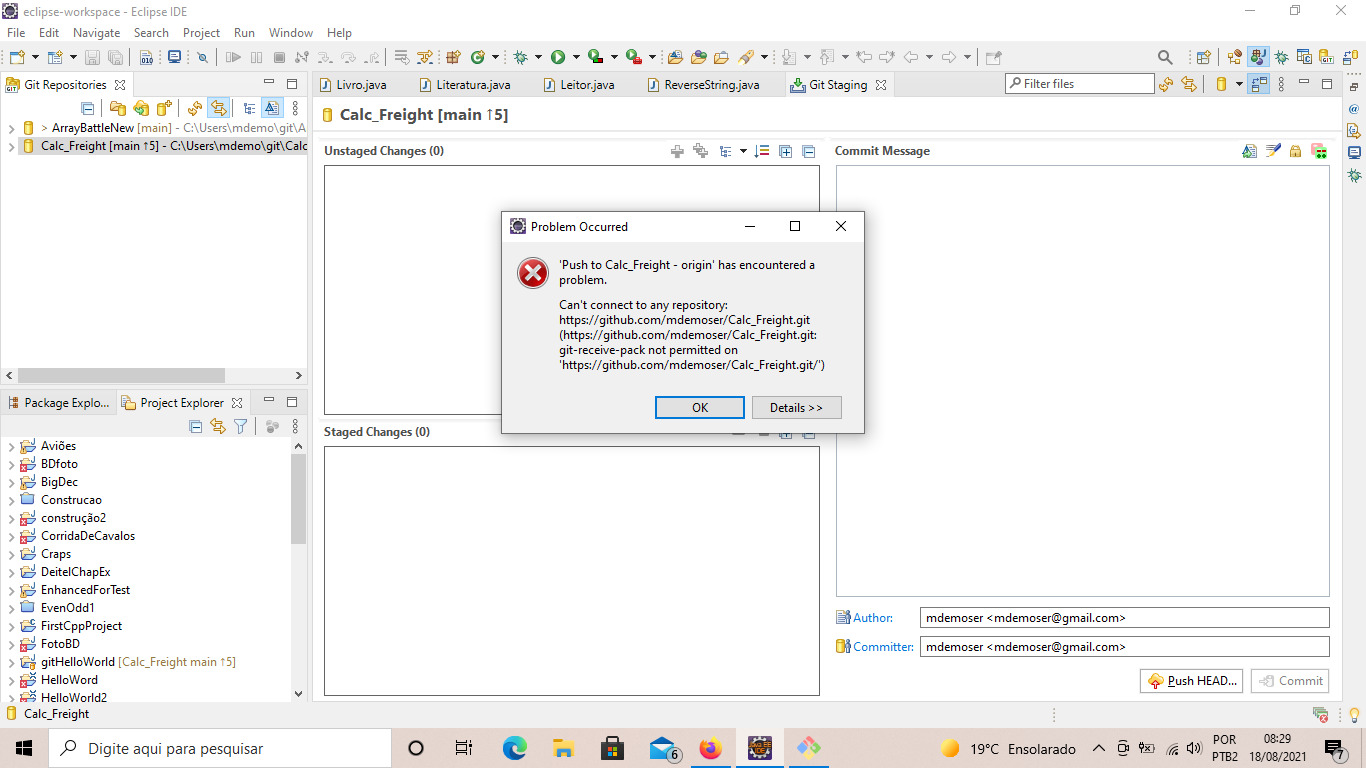Click the Amend previous commit icon
The width and height of the screenshot is (1366, 768).
[x=1249, y=151]
